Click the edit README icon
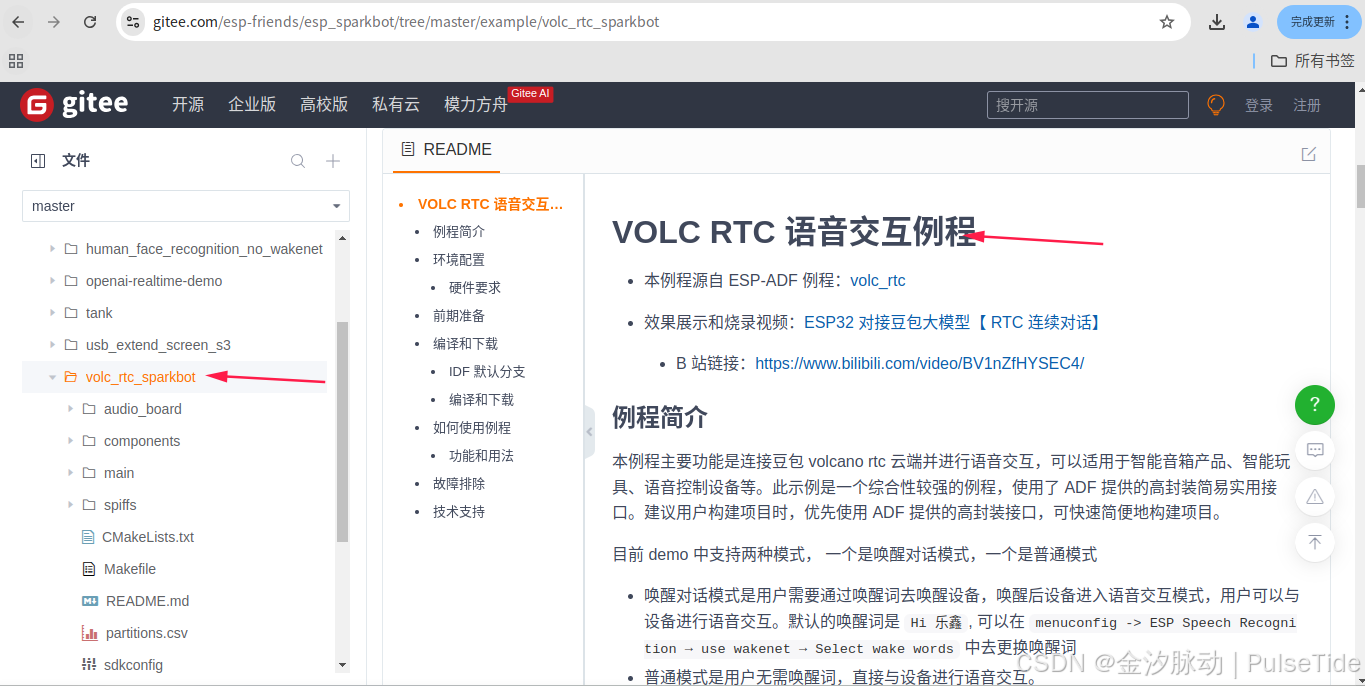 point(1309,154)
